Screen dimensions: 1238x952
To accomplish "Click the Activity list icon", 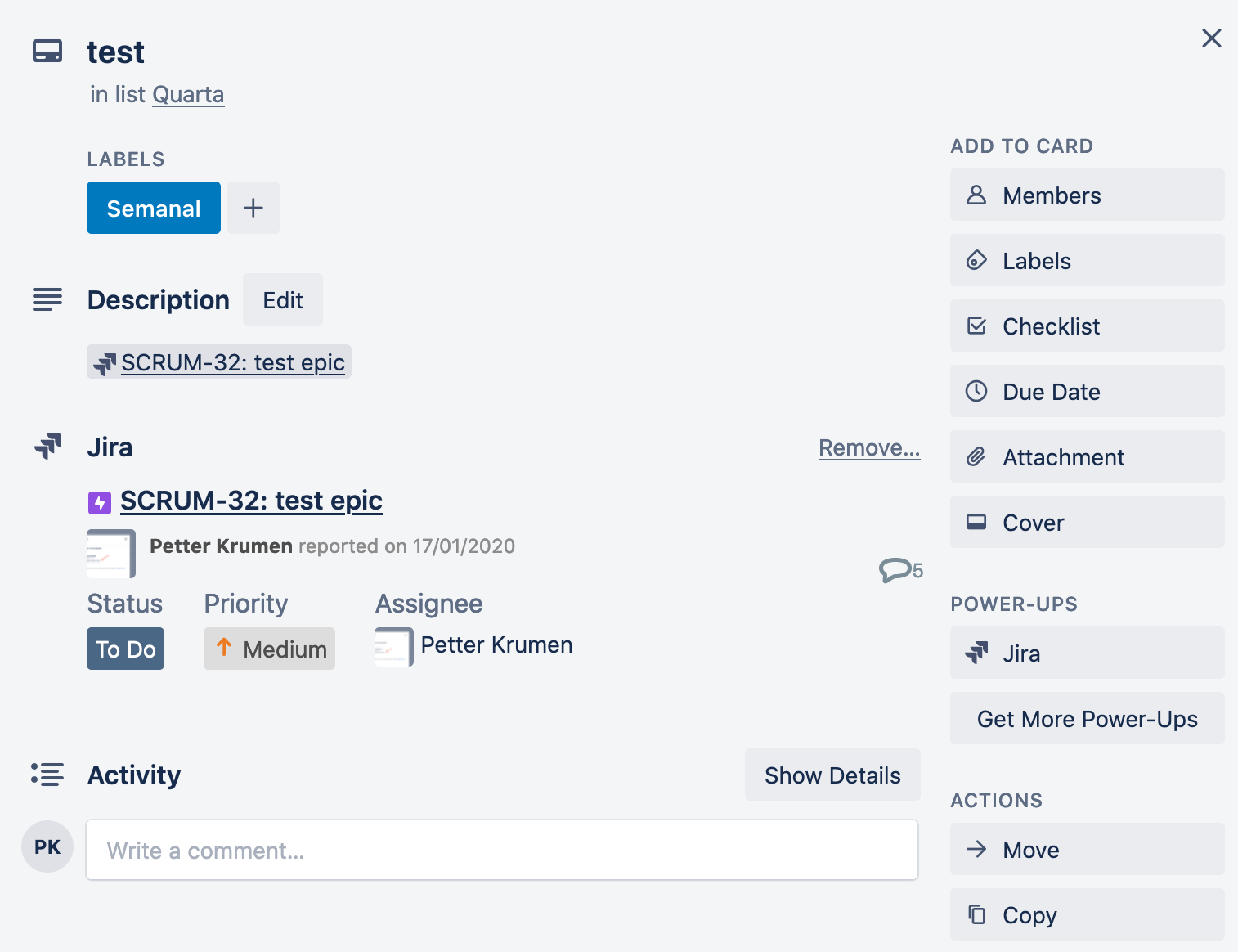I will 47,775.
